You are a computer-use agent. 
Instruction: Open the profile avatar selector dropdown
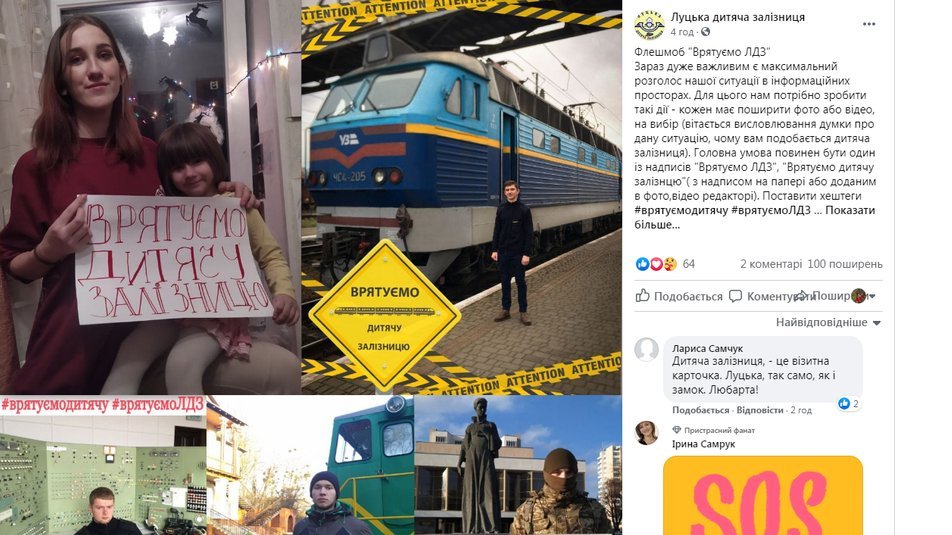(x=863, y=296)
